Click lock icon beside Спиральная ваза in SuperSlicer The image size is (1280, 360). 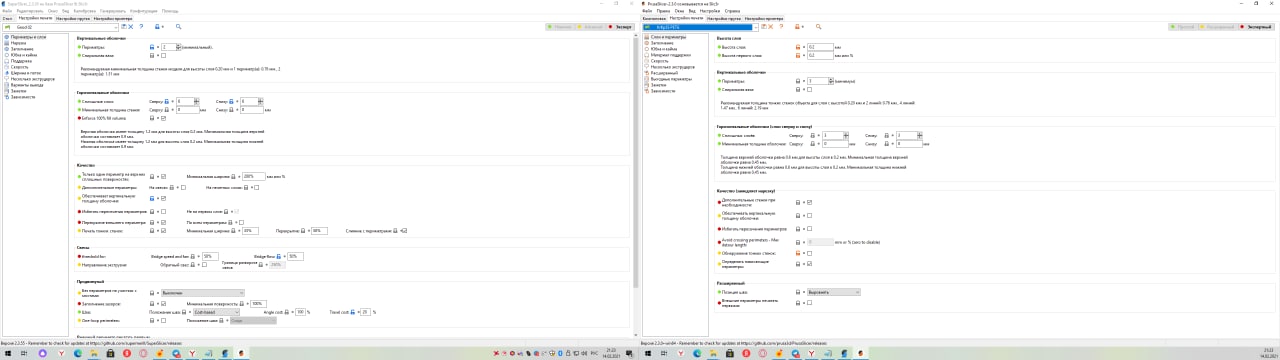152,56
